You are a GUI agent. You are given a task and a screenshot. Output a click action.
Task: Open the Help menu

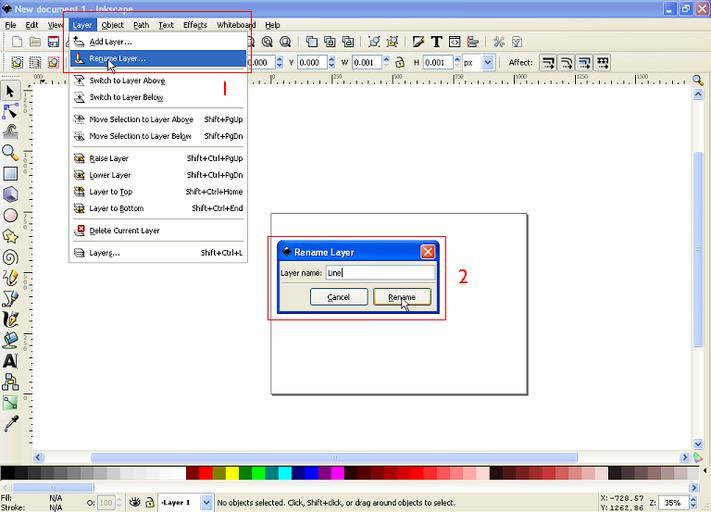pyautogui.click(x=273, y=25)
